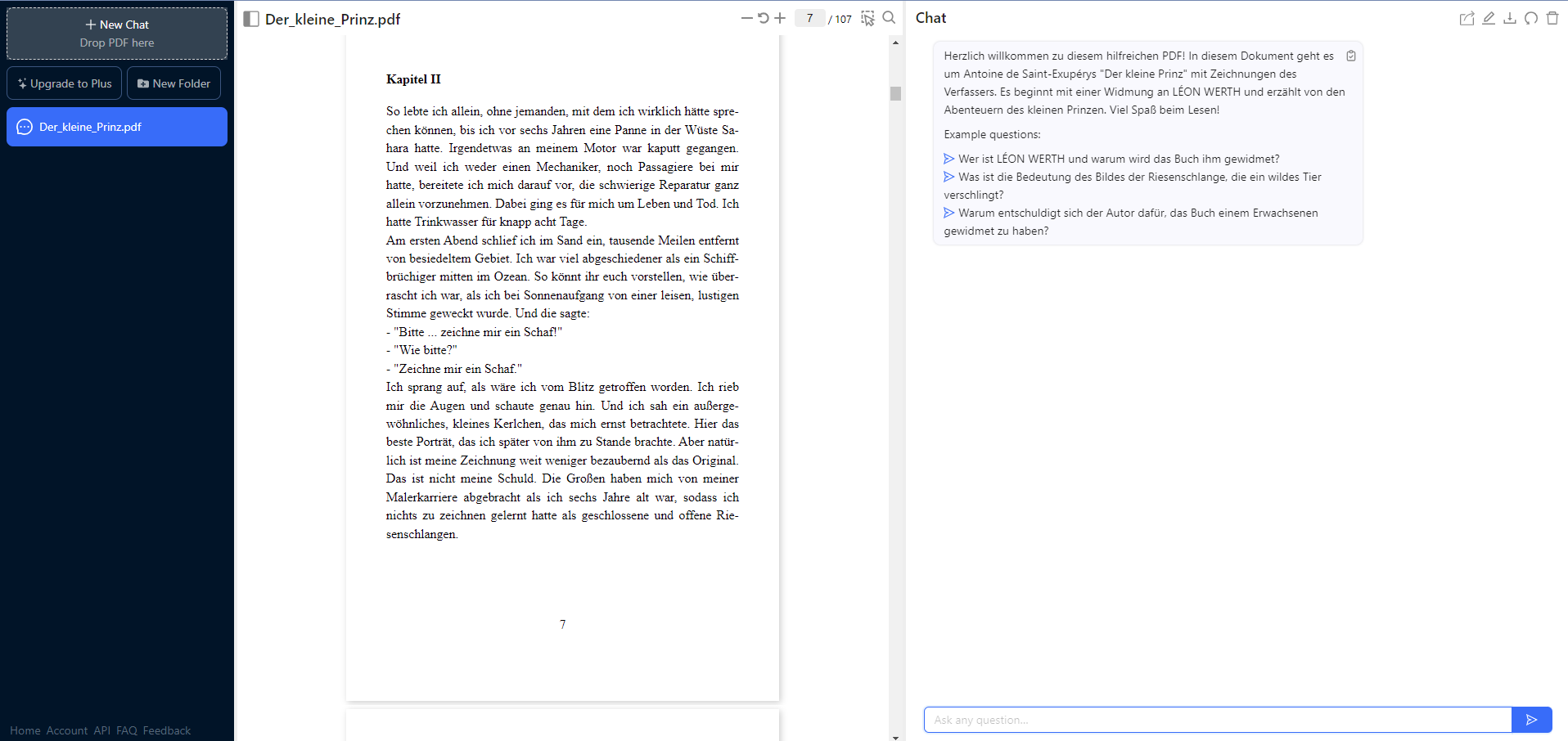The height and width of the screenshot is (741, 1568).
Task: Zoom out the PDF with minus icon
Action: coord(746,18)
